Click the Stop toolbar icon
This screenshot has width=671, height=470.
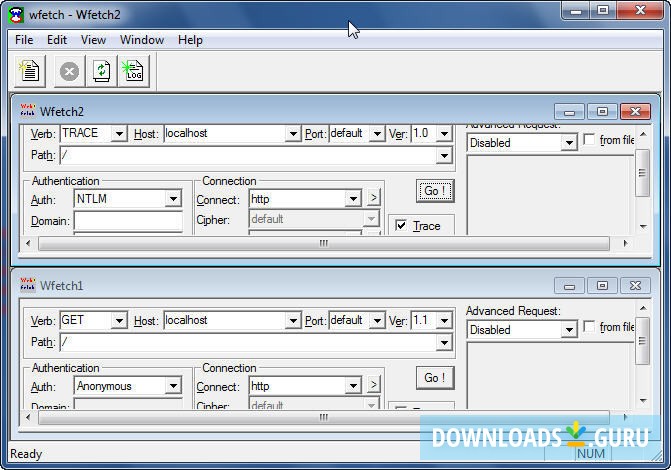[x=69, y=71]
